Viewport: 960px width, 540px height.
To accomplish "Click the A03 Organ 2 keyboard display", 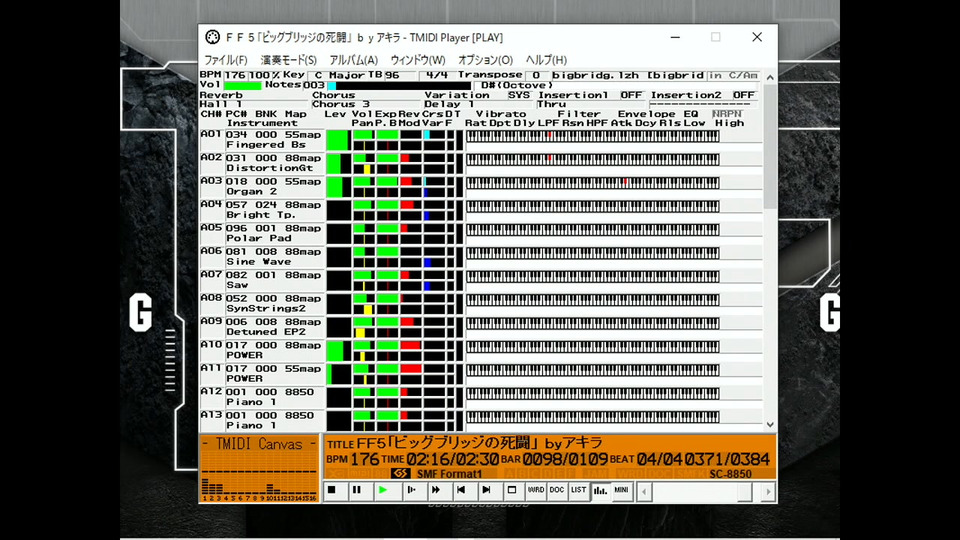I will point(592,182).
